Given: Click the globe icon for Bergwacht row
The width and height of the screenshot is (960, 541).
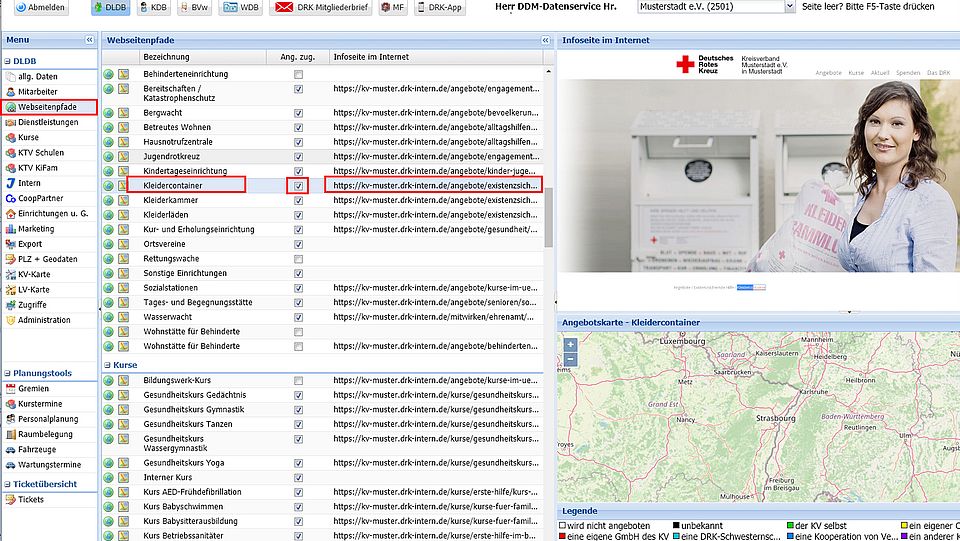Looking at the screenshot, I should (x=109, y=114).
